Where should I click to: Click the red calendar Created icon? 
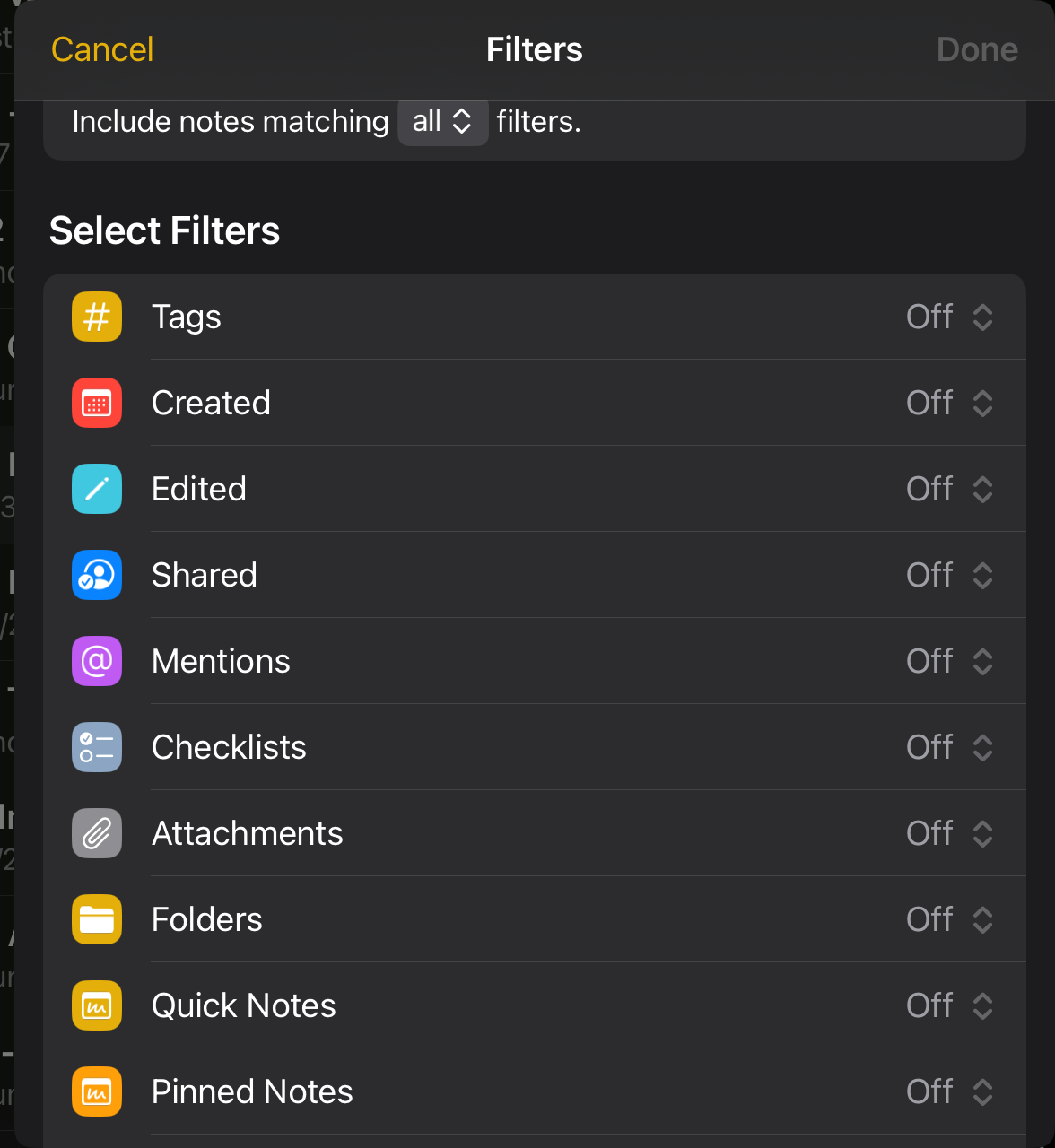(97, 403)
